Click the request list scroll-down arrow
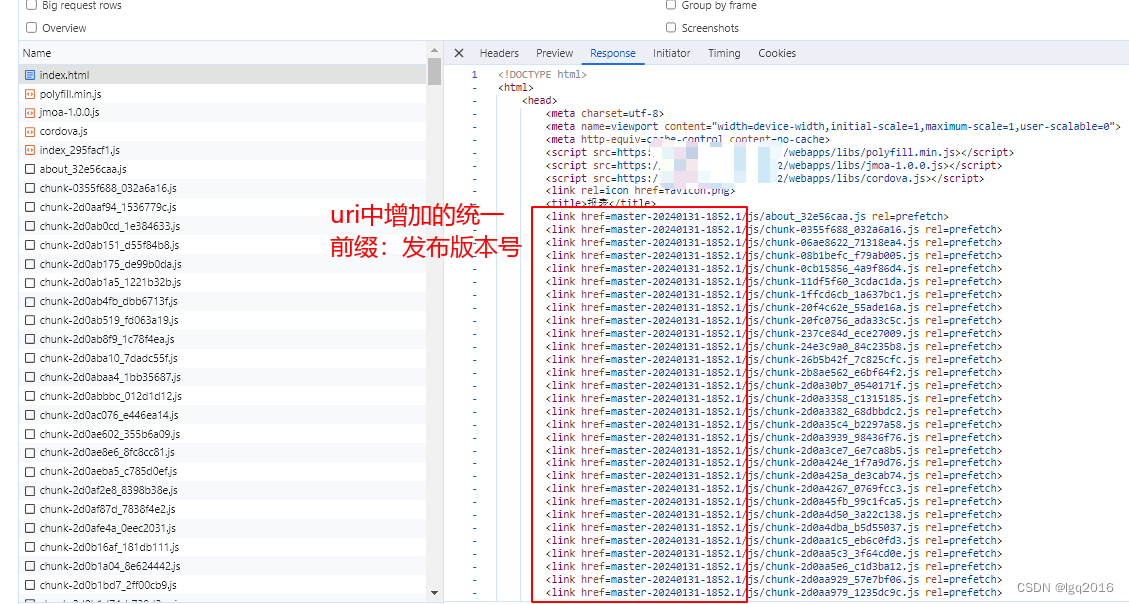Viewport: 1129px width, 604px height. 434,592
